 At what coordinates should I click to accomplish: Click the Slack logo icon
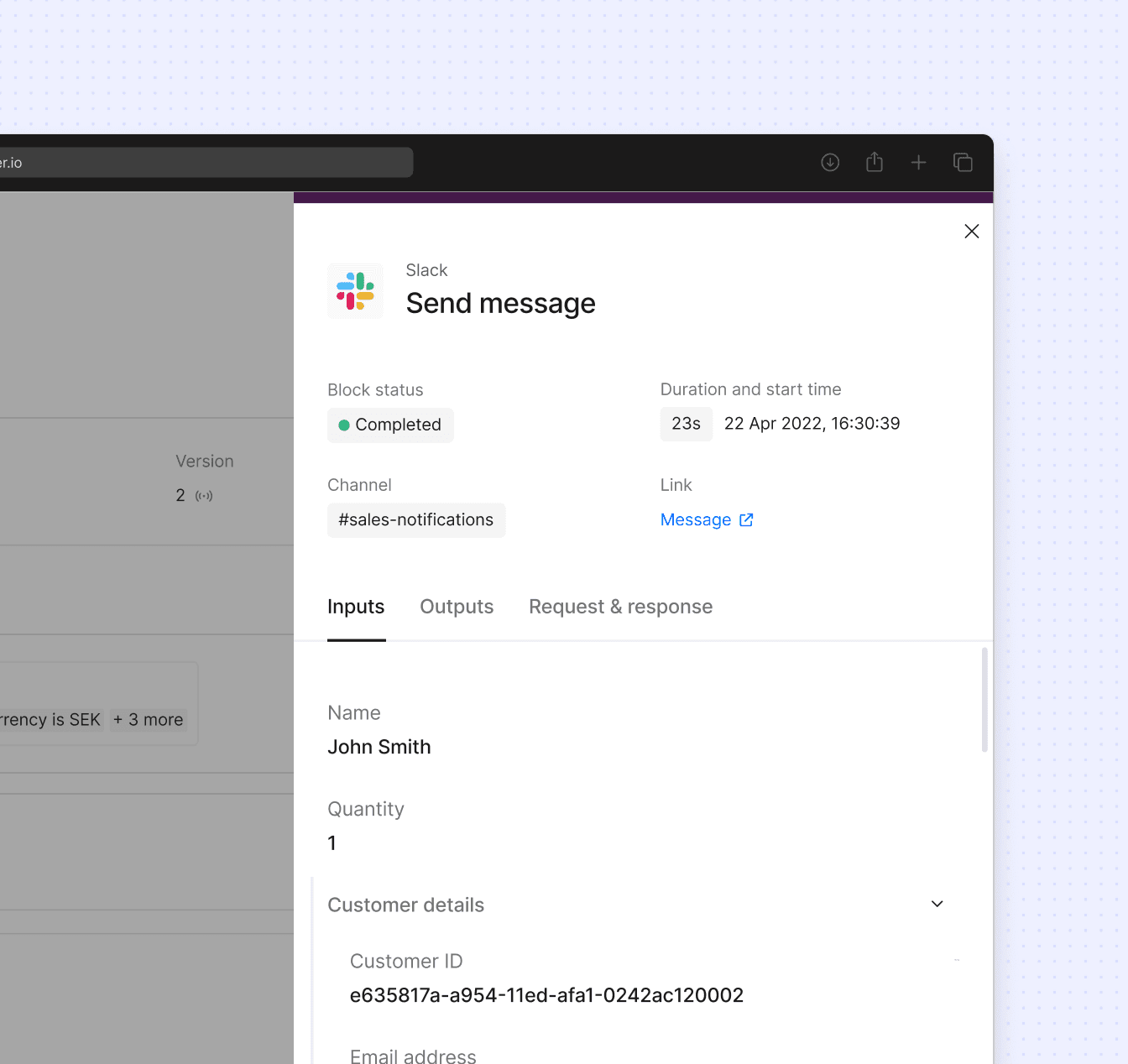pyautogui.click(x=356, y=291)
